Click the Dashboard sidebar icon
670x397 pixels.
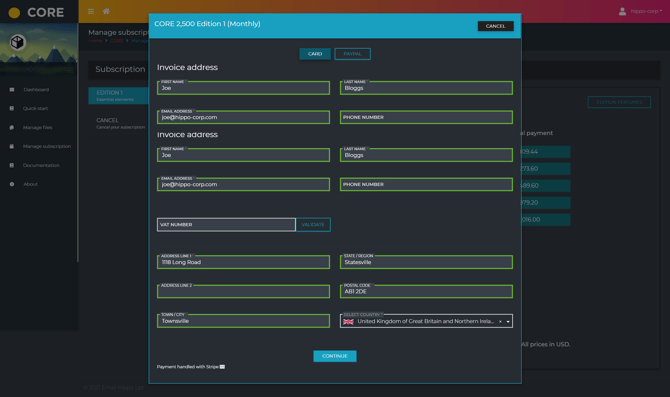coord(12,90)
